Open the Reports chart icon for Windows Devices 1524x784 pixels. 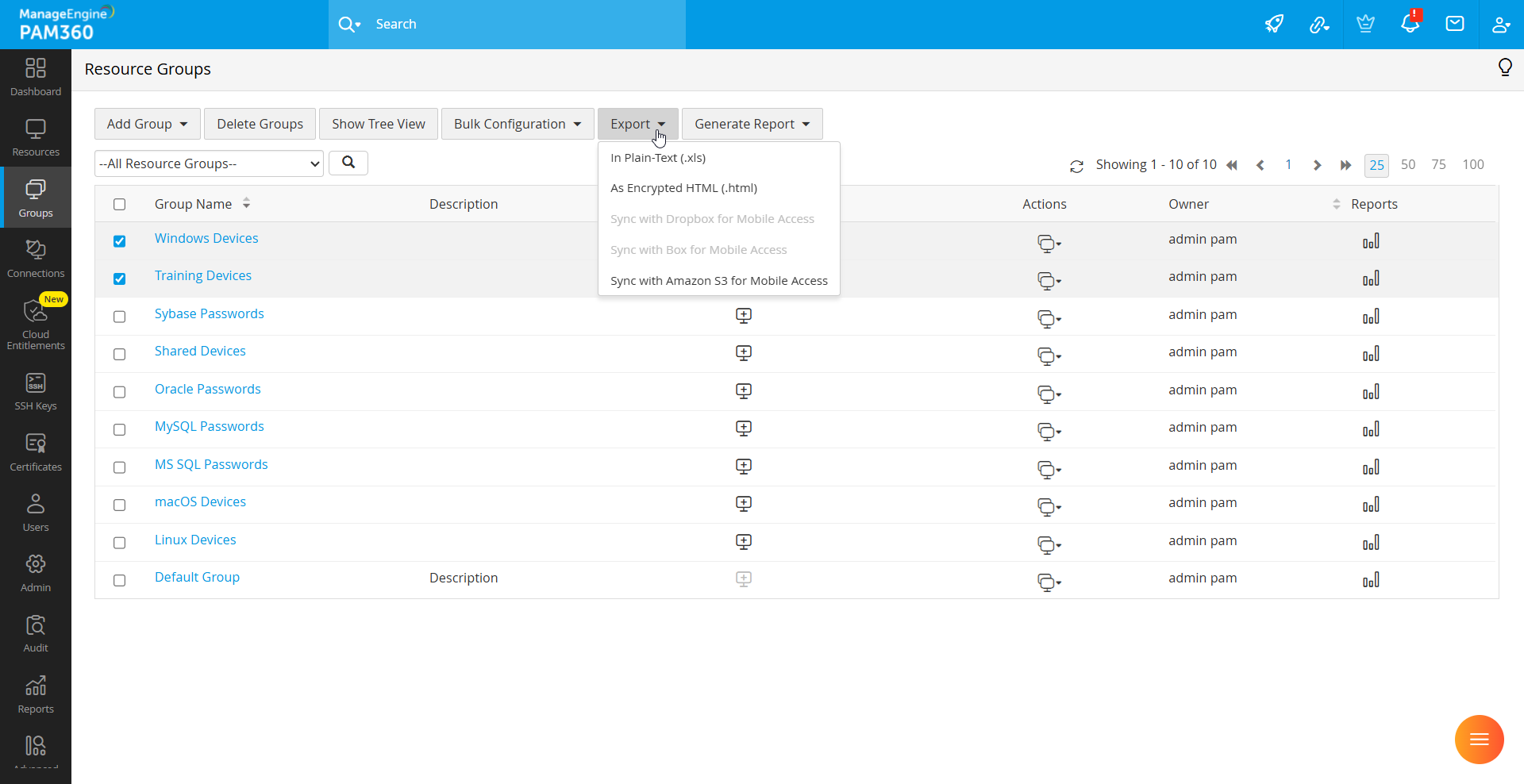pyautogui.click(x=1372, y=240)
